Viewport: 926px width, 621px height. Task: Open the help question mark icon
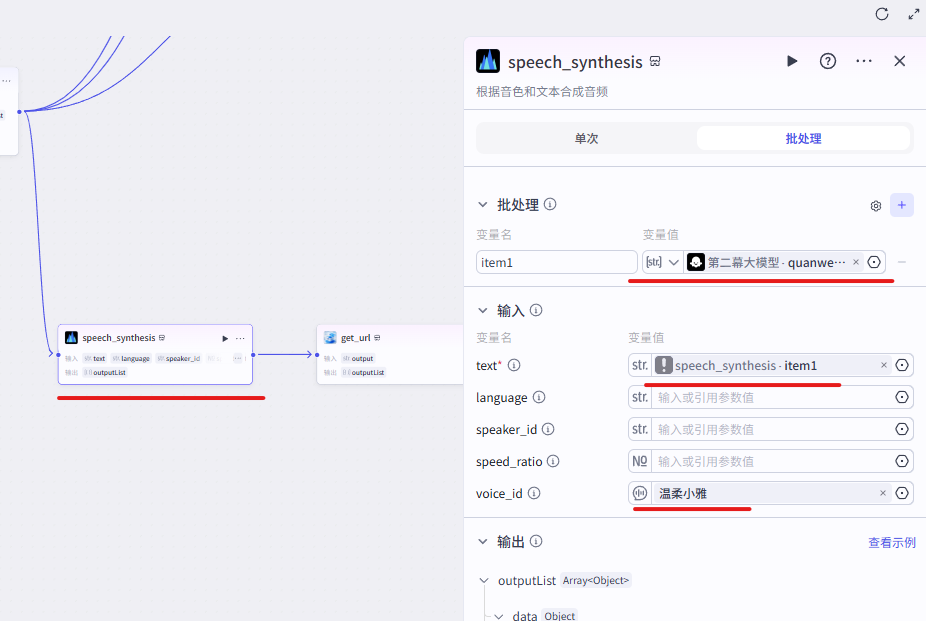(828, 61)
